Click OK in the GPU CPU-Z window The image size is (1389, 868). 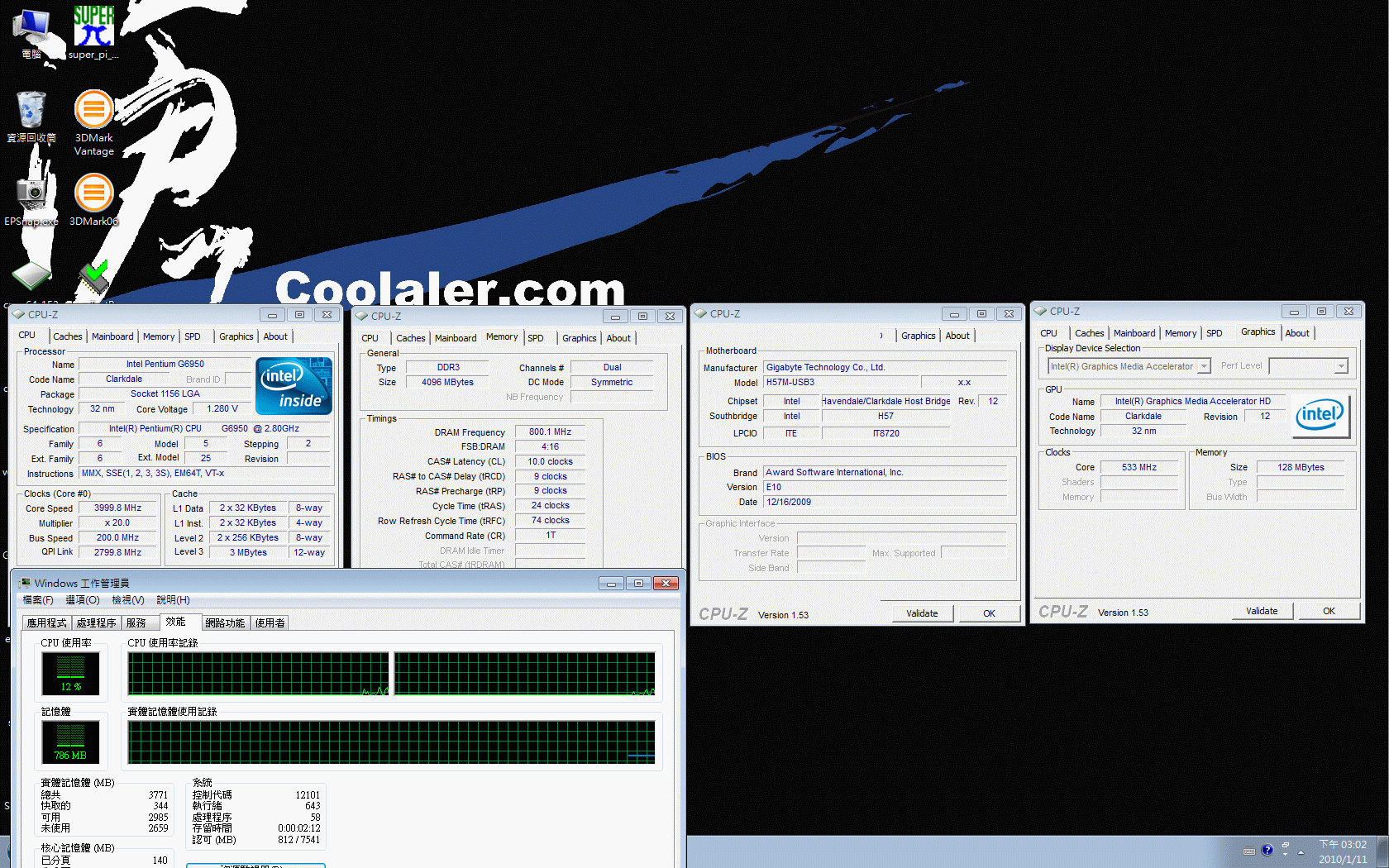click(1329, 611)
